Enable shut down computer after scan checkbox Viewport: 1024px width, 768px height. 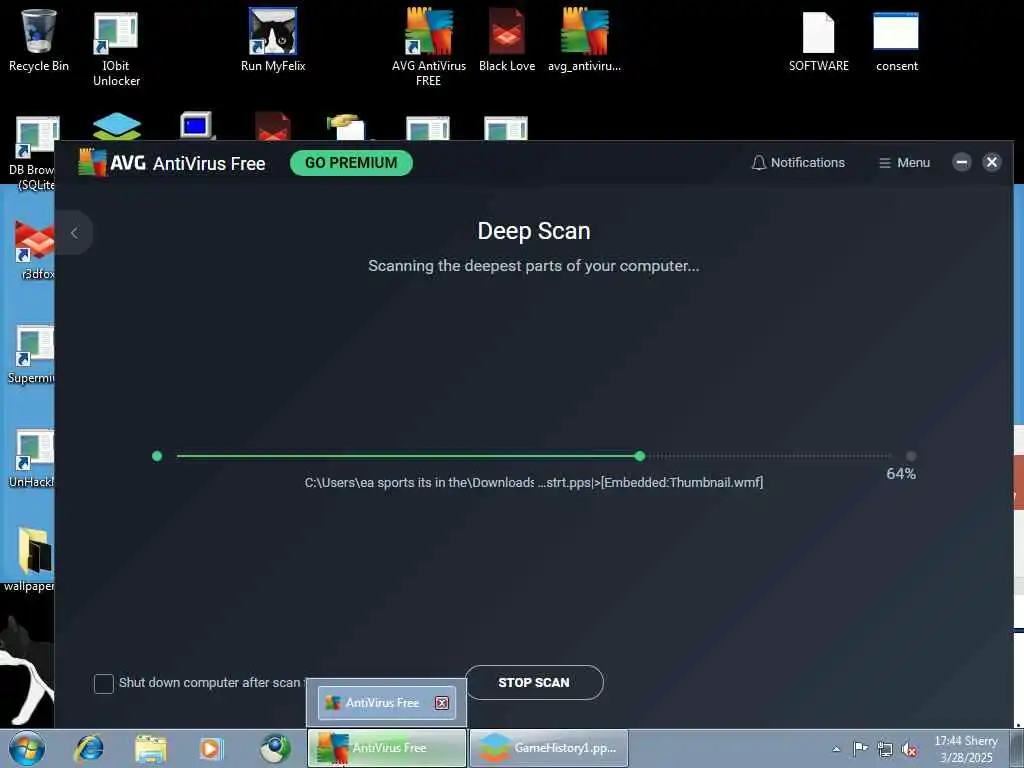click(104, 684)
